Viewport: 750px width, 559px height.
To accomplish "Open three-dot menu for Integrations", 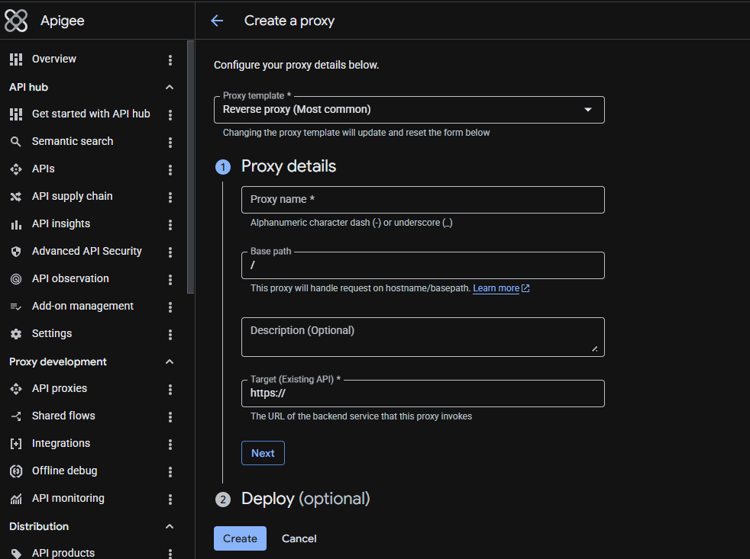I will pos(170,444).
